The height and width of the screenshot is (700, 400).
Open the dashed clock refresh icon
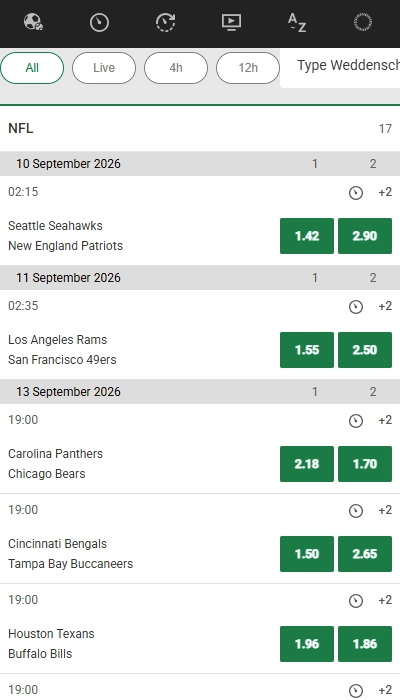click(165, 22)
